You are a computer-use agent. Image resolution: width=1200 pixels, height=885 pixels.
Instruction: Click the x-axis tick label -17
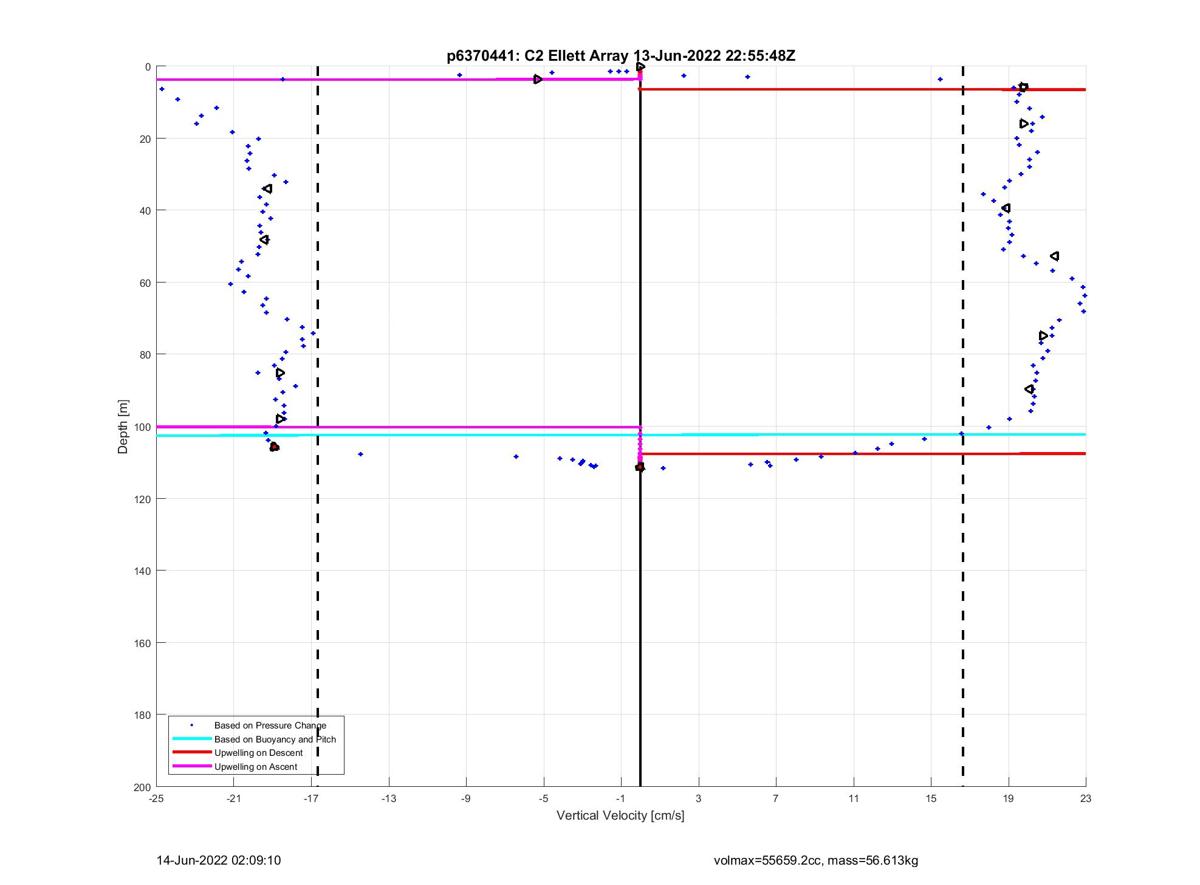pos(311,799)
